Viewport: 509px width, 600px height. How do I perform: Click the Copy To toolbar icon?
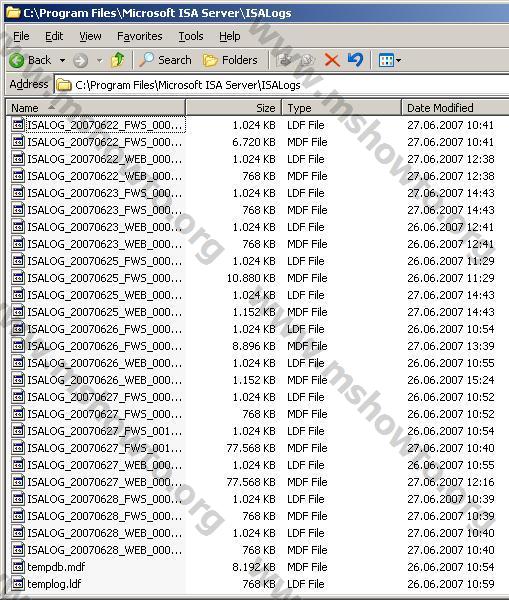[x=308, y=60]
